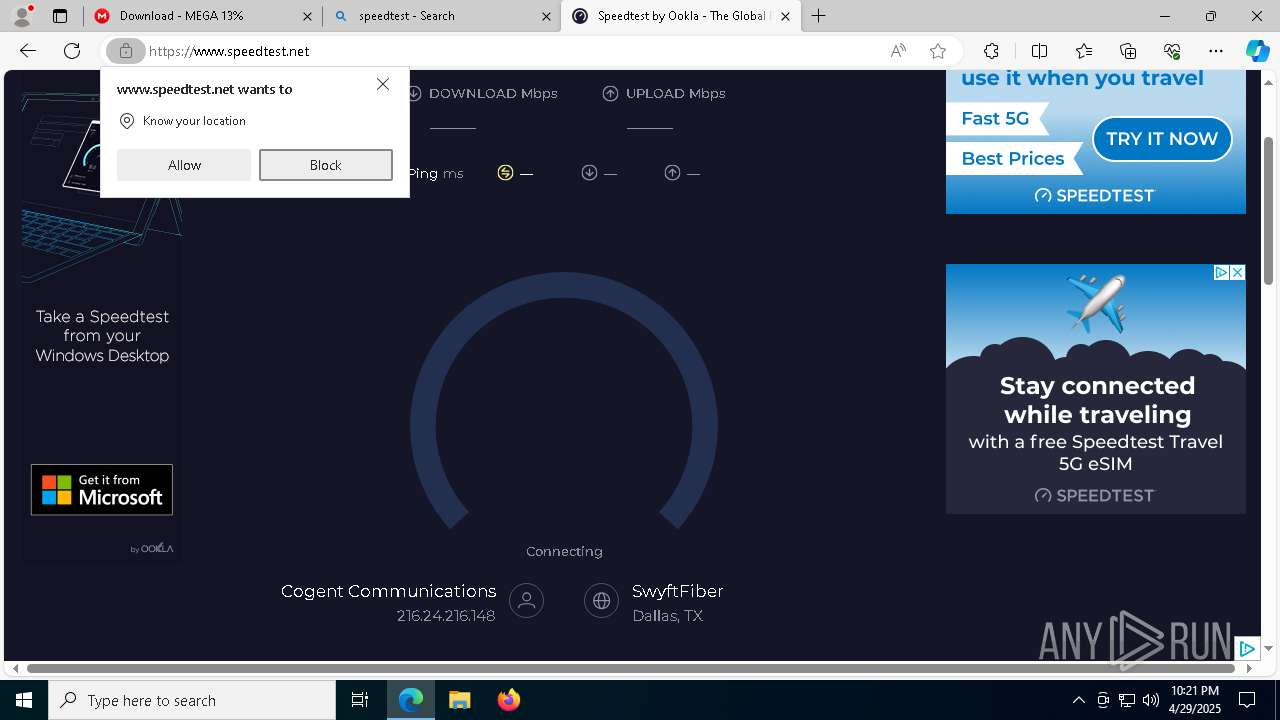Open tab actions menu icon
Screen dimensions: 1280x720
[x=60, y=16]
